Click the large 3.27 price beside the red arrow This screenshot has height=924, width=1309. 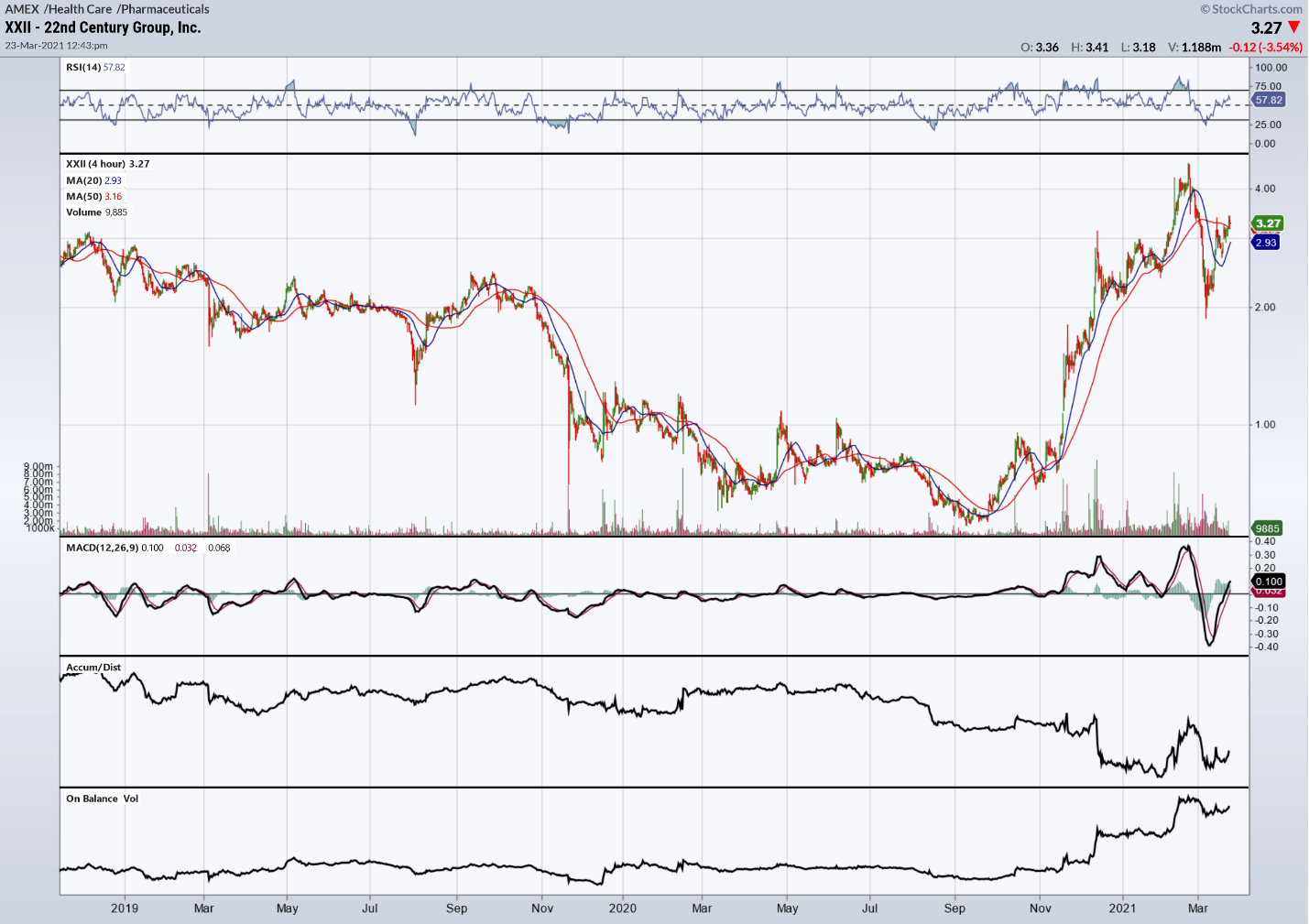point(1266,28)
